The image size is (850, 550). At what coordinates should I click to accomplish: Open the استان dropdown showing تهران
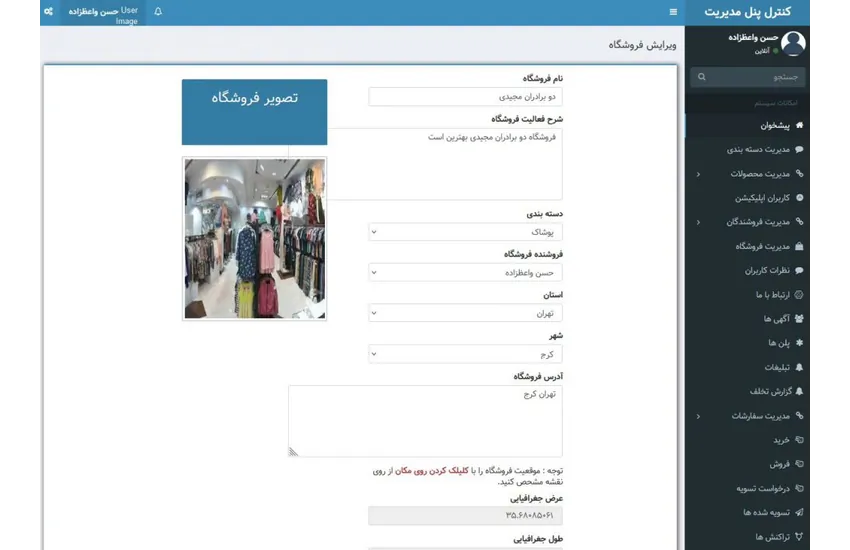tap(465, 313)
